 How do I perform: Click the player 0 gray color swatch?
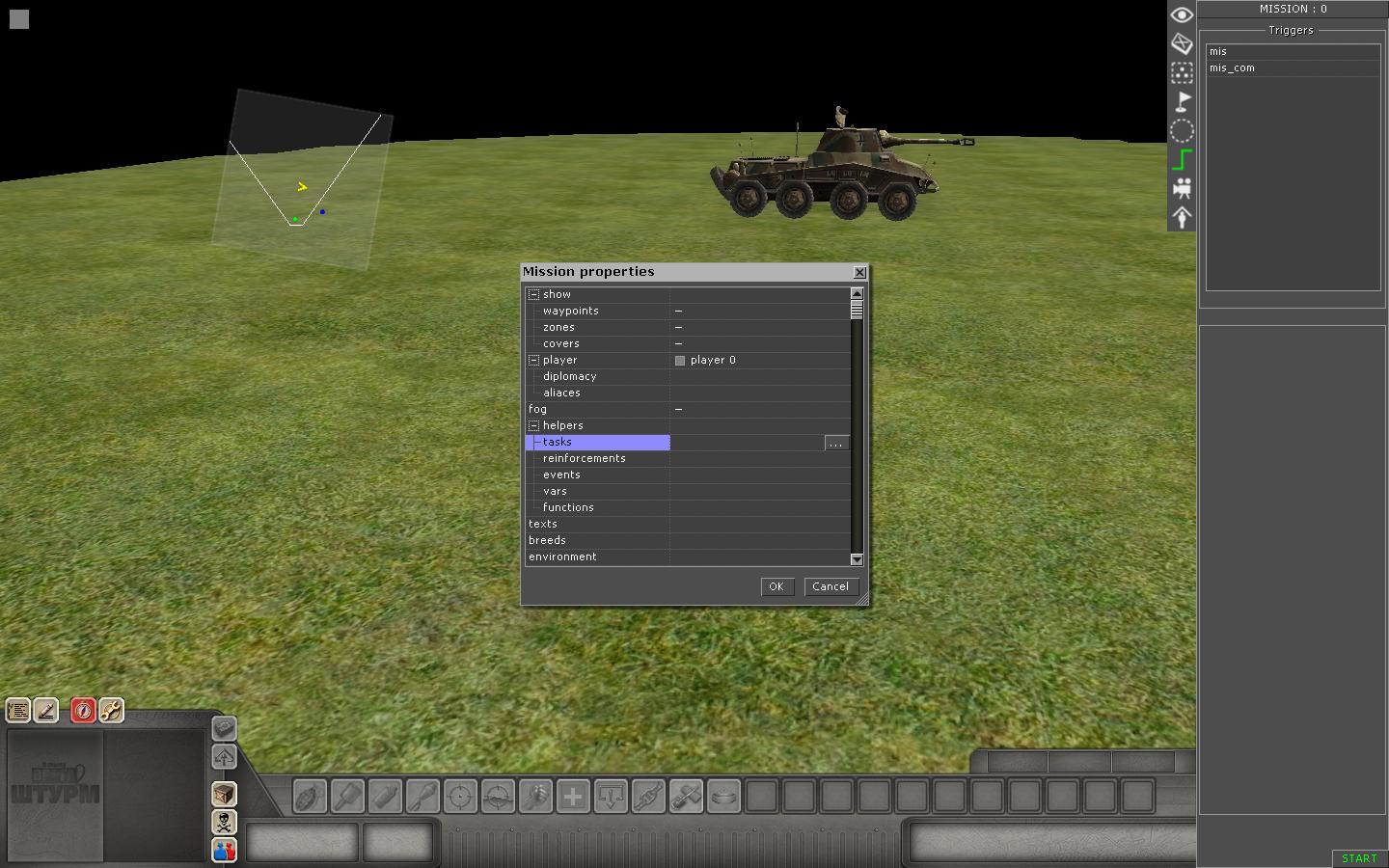[x=680, y=361]
